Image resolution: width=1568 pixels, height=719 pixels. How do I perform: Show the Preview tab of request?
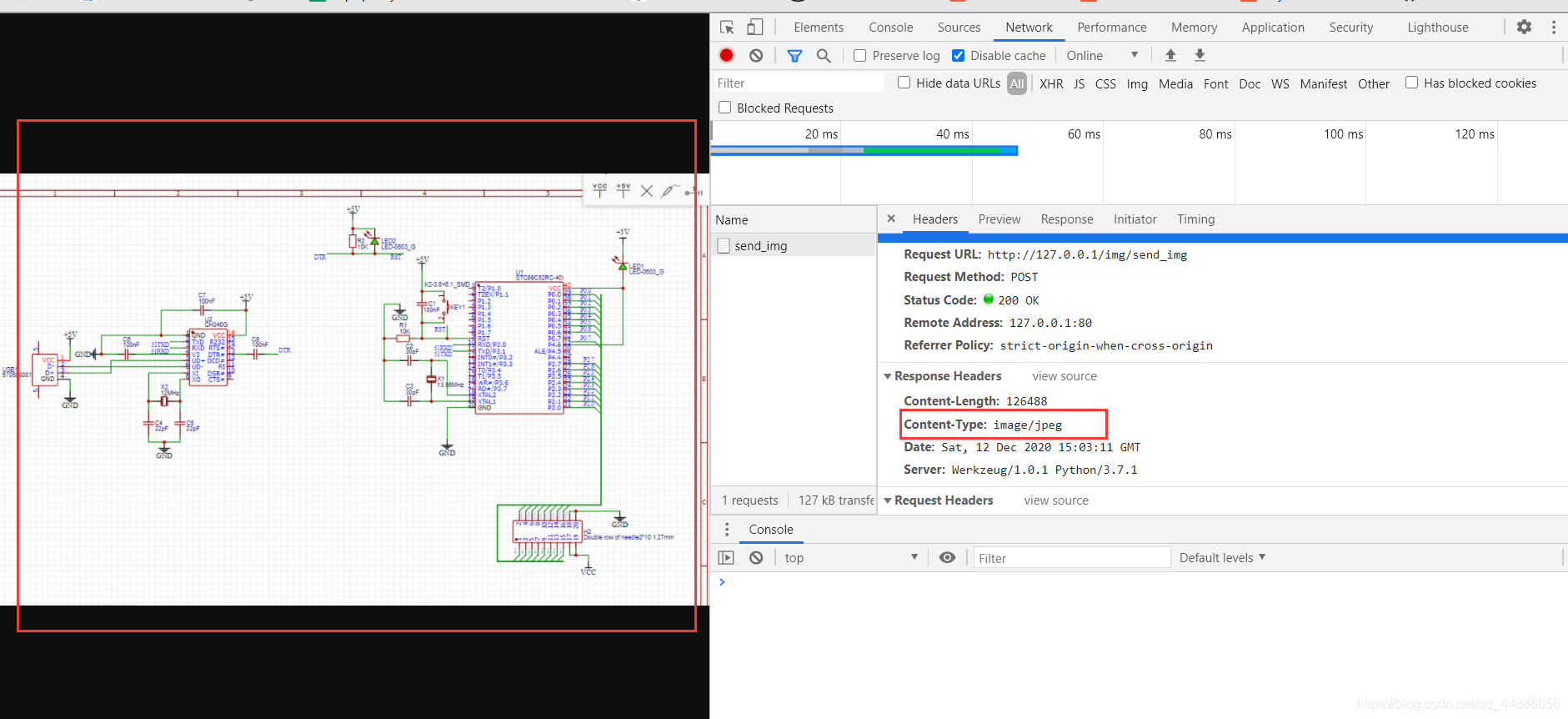[x=999, y=219]
